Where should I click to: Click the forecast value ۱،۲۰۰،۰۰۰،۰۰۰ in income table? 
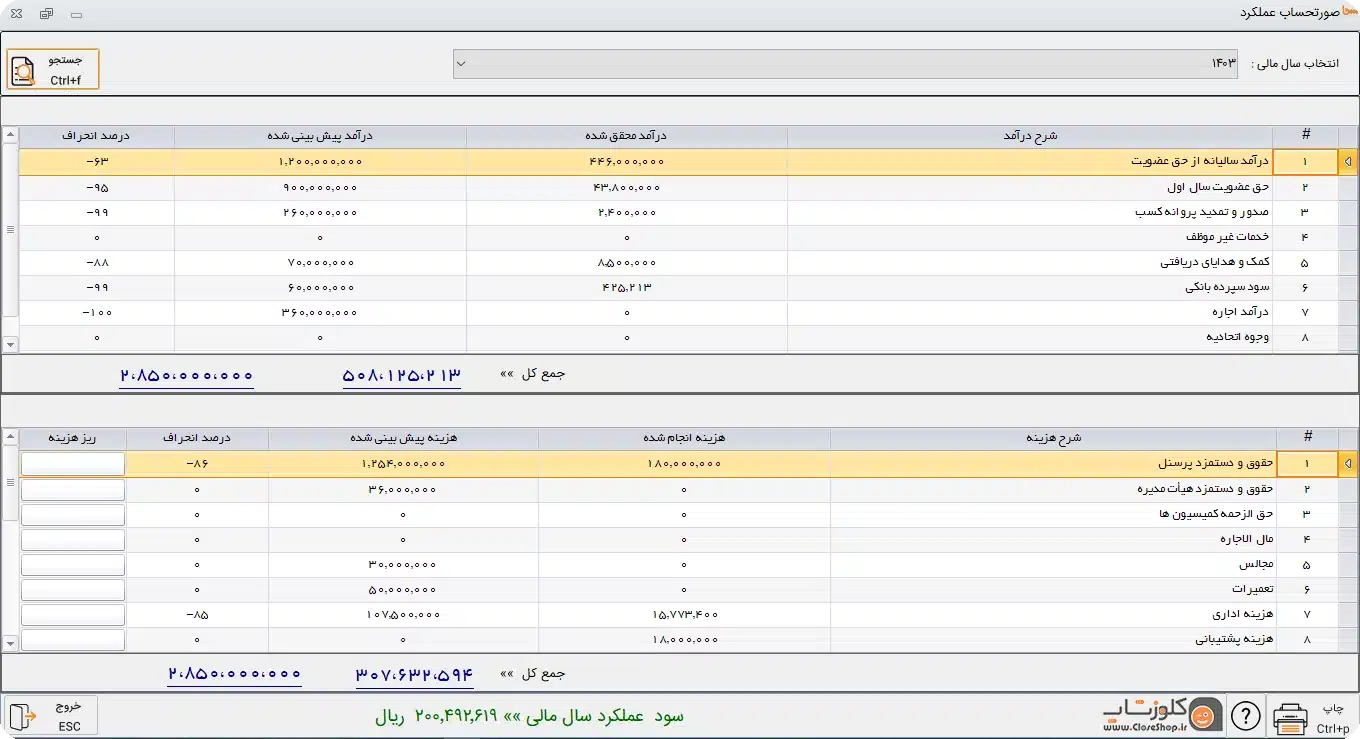tap(320, 162)
